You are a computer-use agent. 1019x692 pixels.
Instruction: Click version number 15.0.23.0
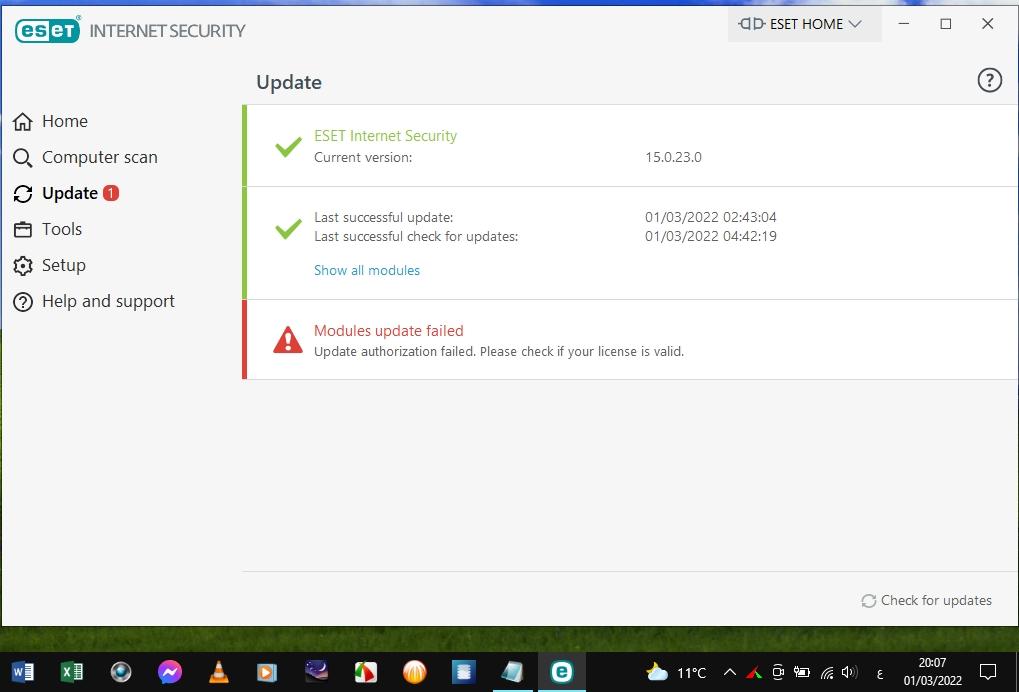click(673, 157)
